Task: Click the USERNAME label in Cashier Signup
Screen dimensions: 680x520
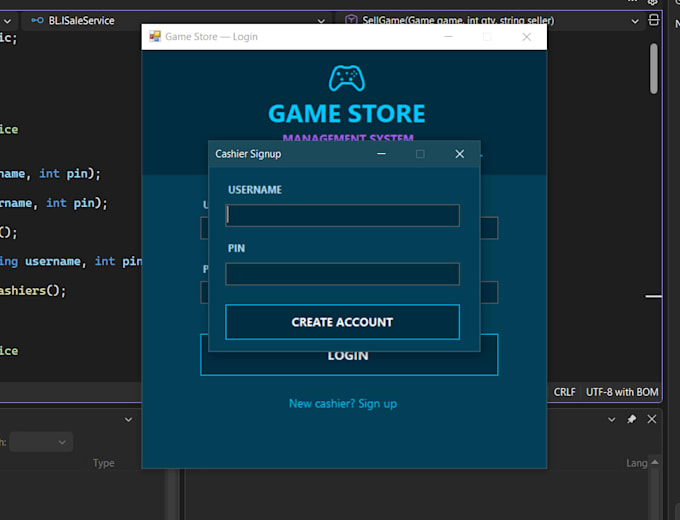Action: [x=255, y=190]
